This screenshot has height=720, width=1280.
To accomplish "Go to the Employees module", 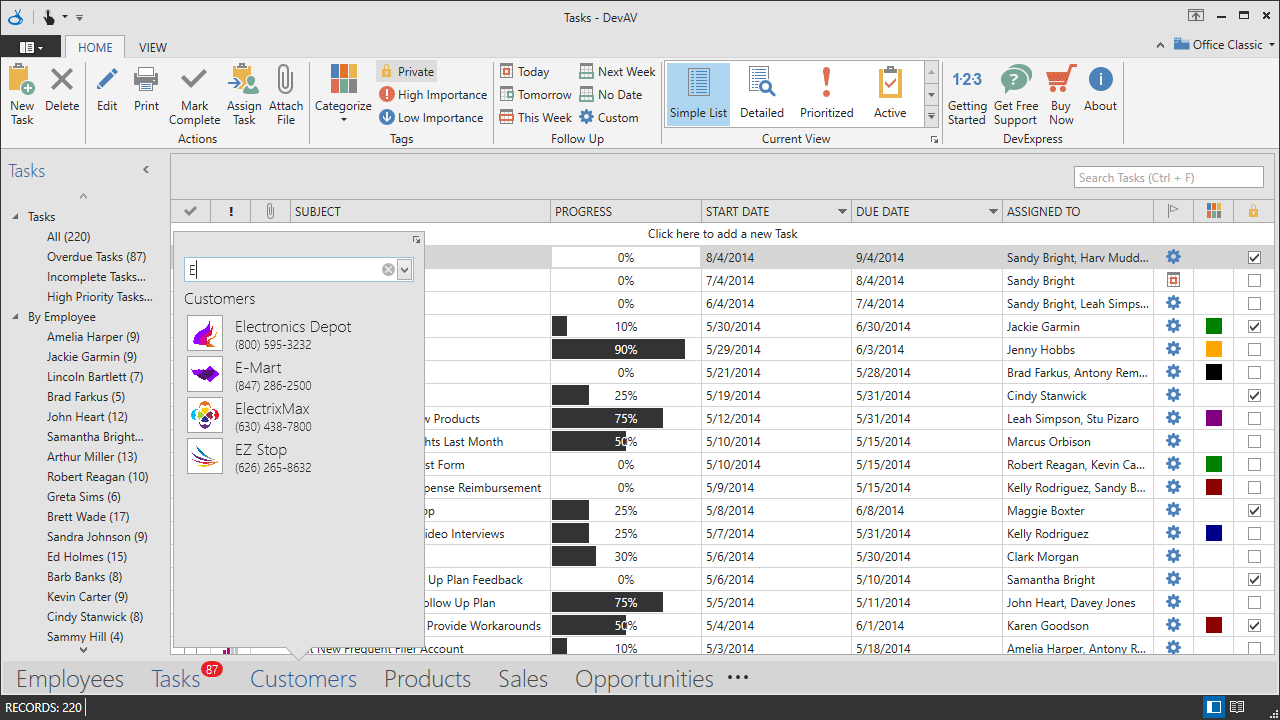I will click(x=70, y=679).
